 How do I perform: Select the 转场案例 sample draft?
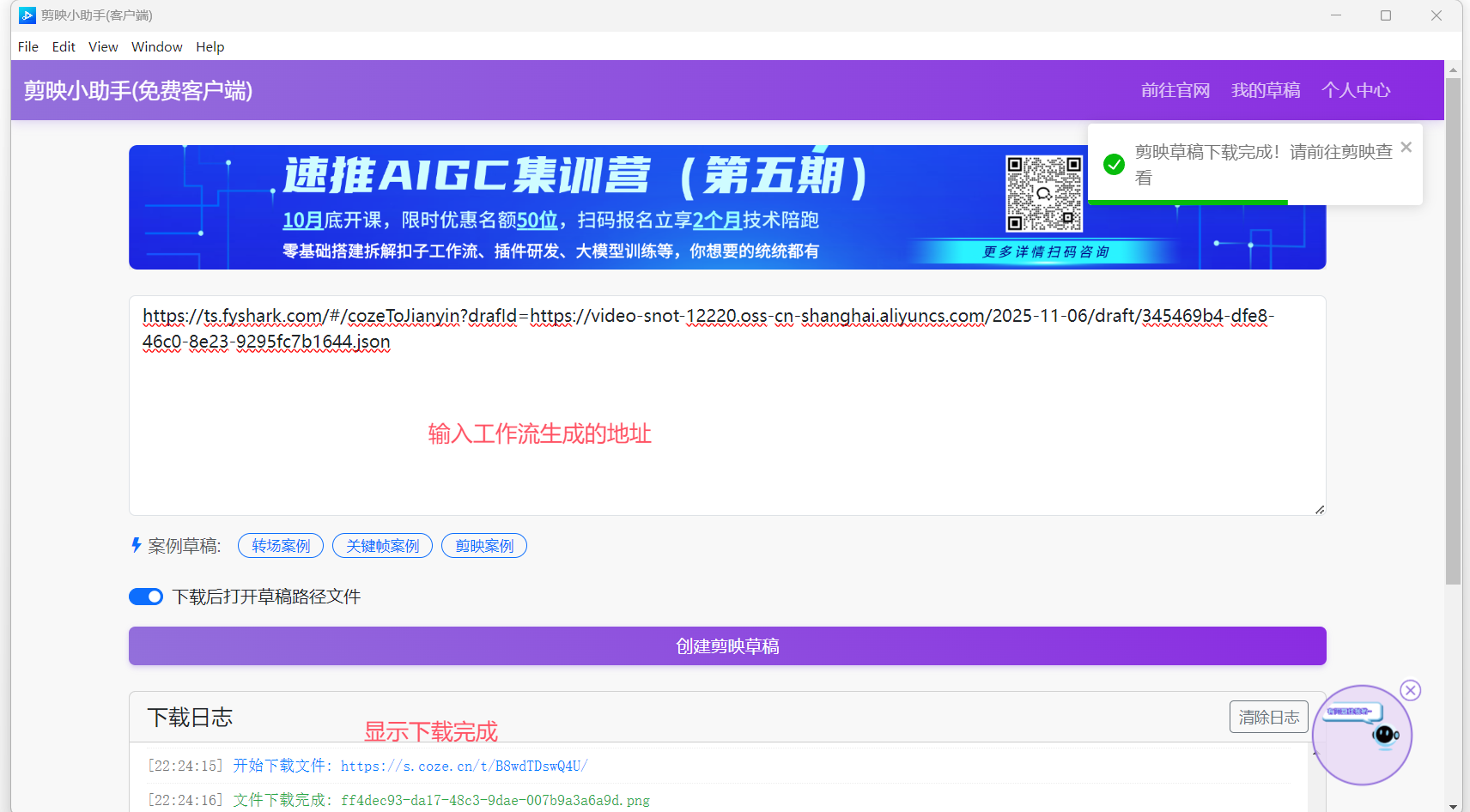[281, 546]
